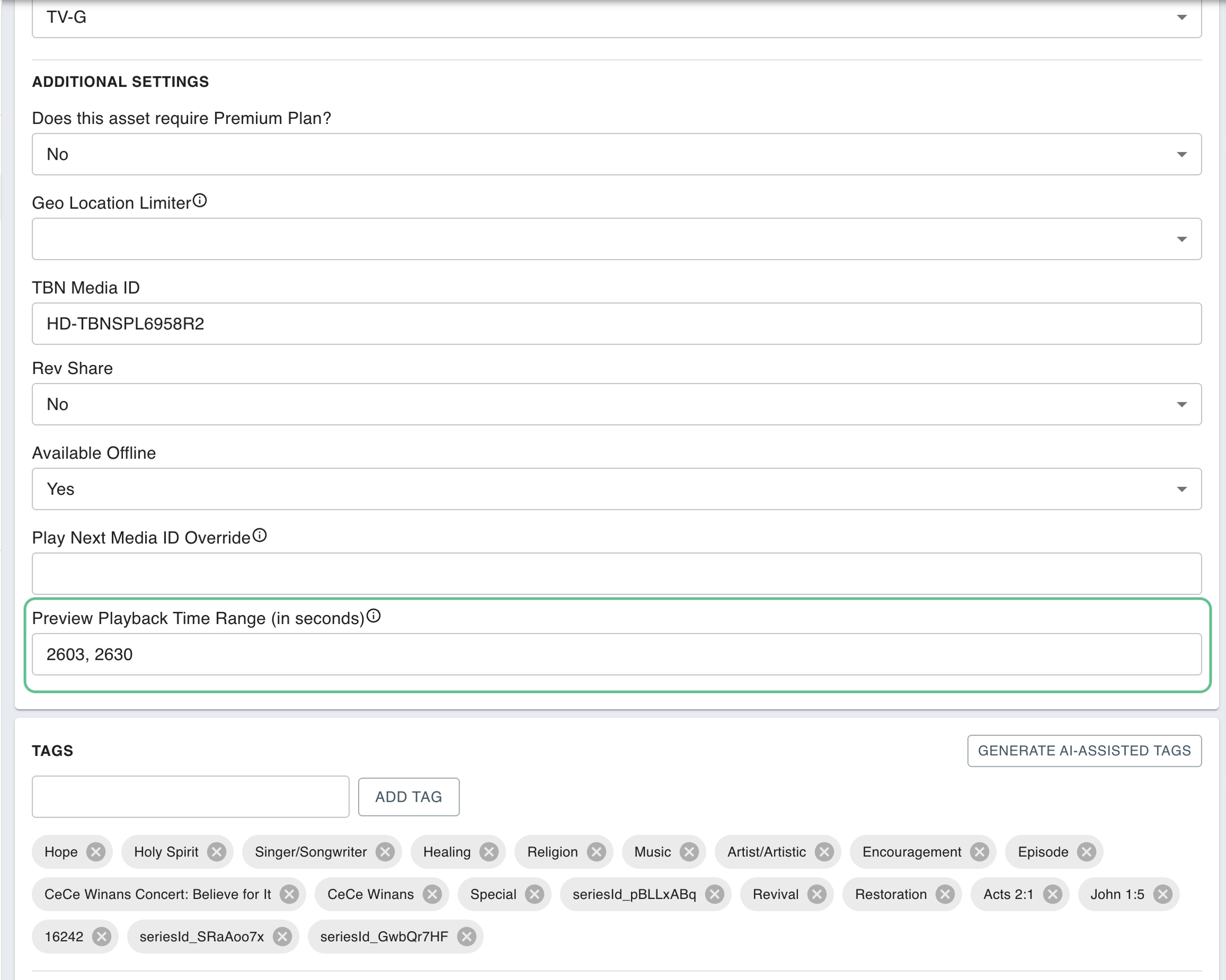Screen dimensions: 1226x980
Task: Click info icon beside Play Next Media ID Override
Action: (259, 535)
